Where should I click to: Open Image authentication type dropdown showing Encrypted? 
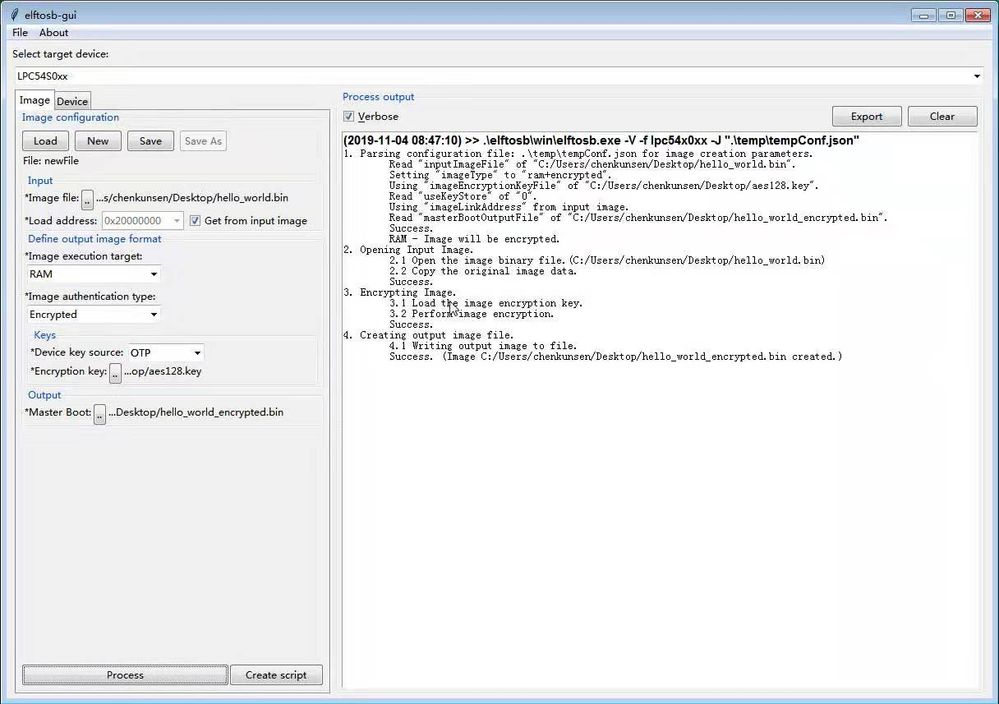click(x=94, y=314)
